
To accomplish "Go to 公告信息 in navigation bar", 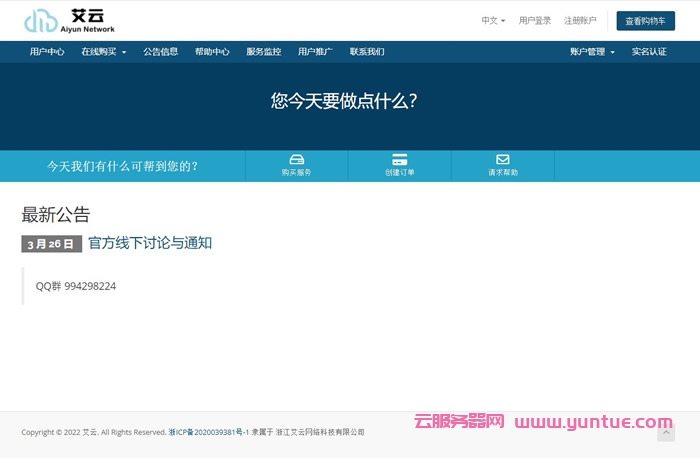I will 161,52.
